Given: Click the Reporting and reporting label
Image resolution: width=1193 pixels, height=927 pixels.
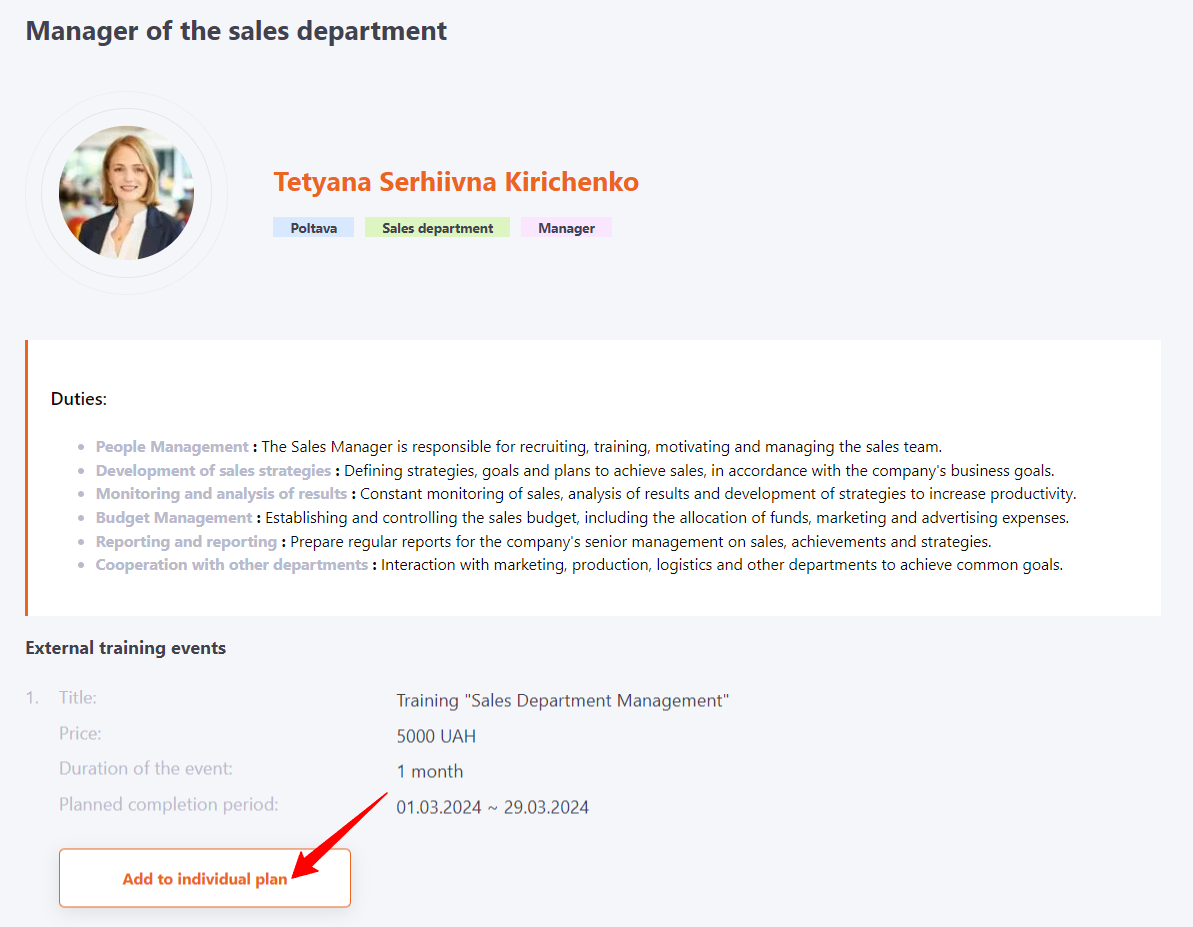Looking at the screenshot, I should 186,541.
